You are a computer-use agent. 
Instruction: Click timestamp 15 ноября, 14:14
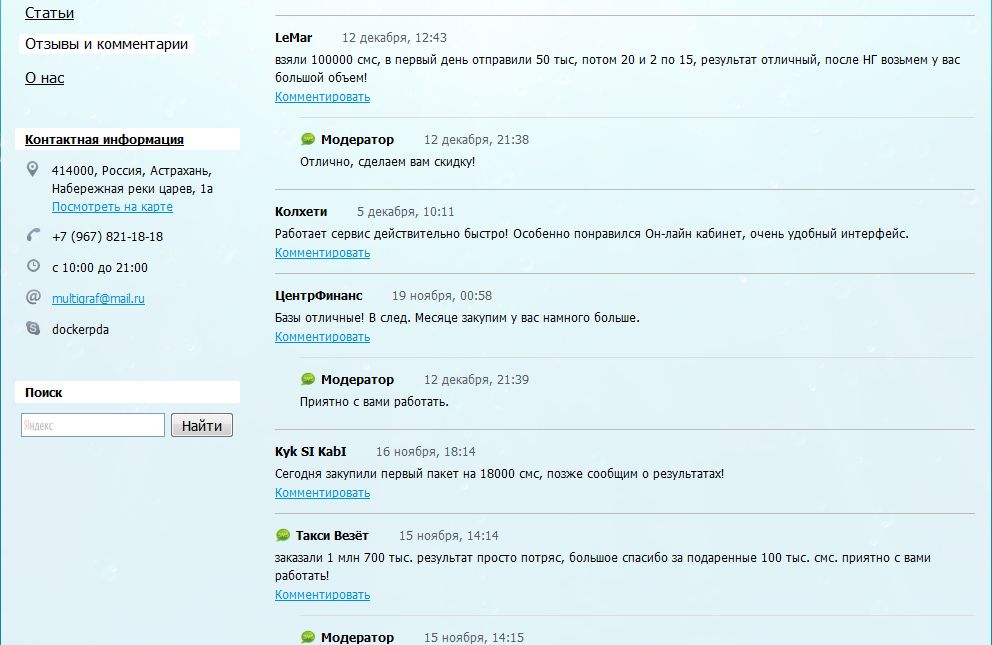tap(449, 536)
